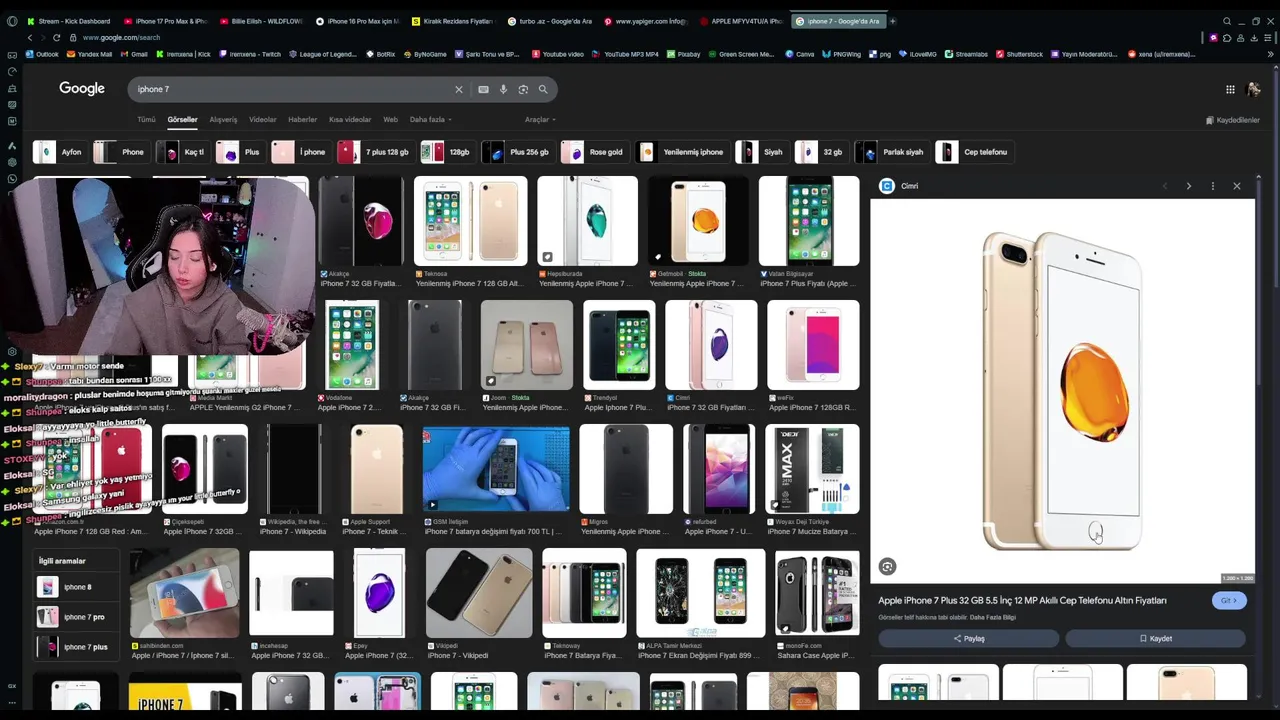Viewport: 1280px width, 720px height.
Task: Select related search iphone 7 pro
Action: [78, 617]
